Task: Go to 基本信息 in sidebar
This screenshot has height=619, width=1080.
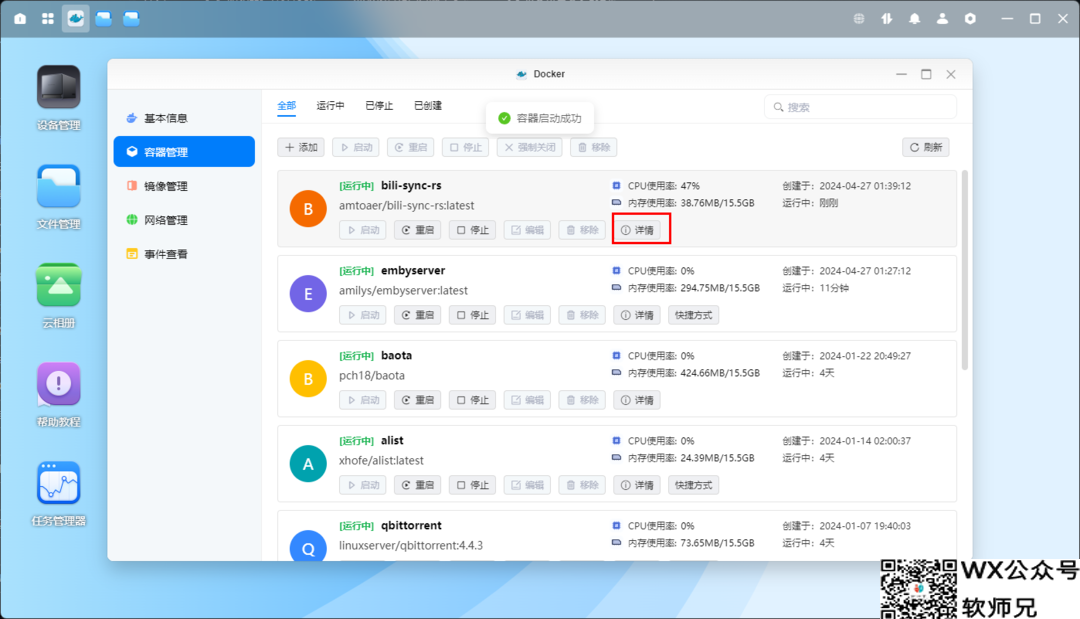Action: (x=184, y=118)
